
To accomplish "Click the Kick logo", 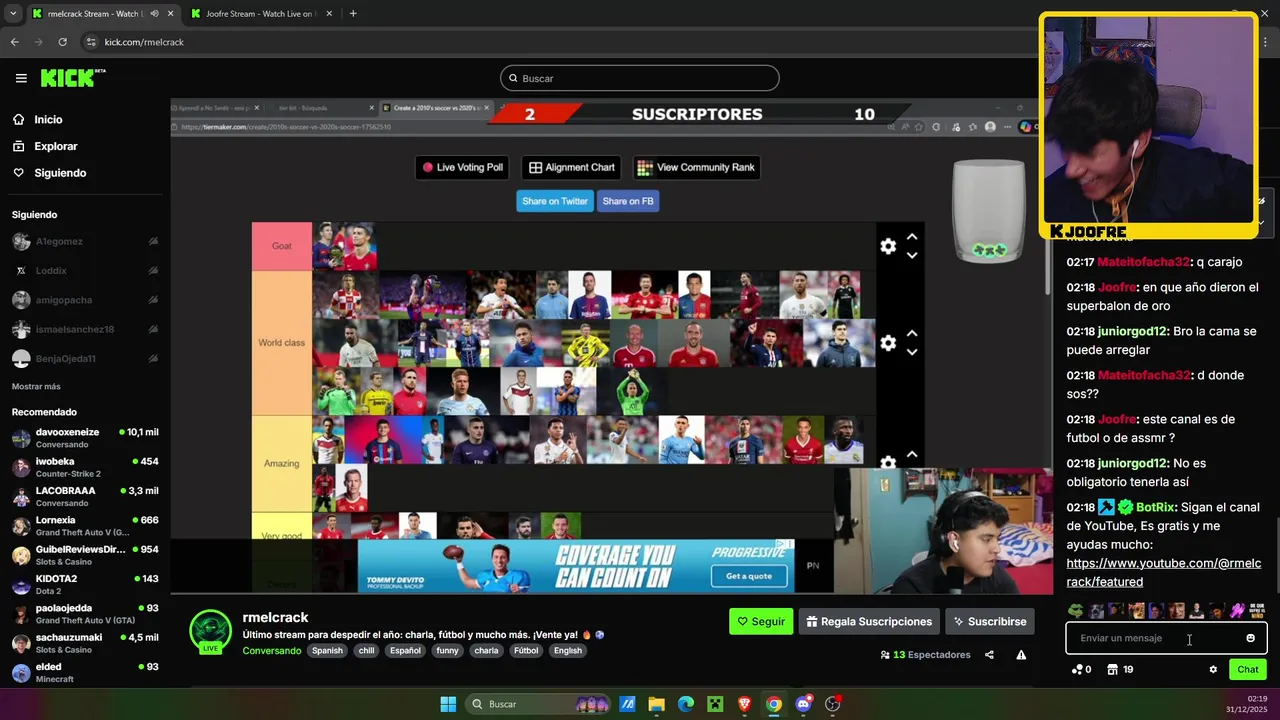I will 72,78.
